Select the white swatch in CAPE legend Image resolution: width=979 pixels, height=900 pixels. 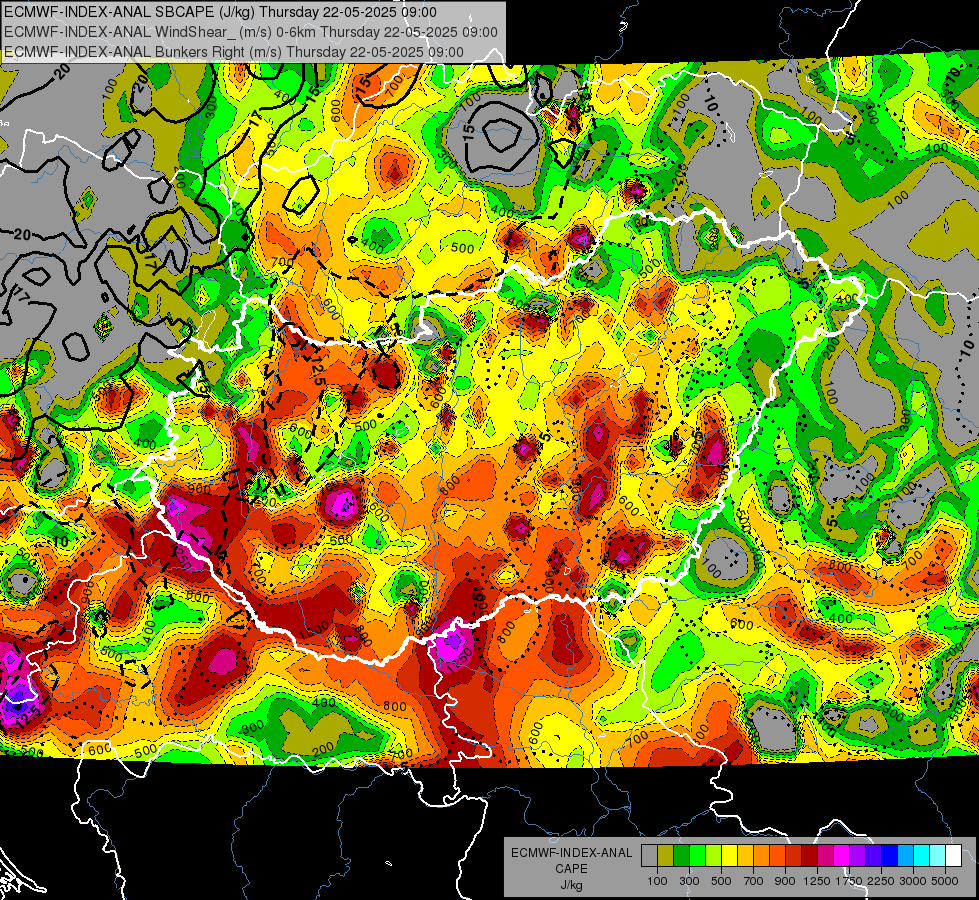[953, 856]
